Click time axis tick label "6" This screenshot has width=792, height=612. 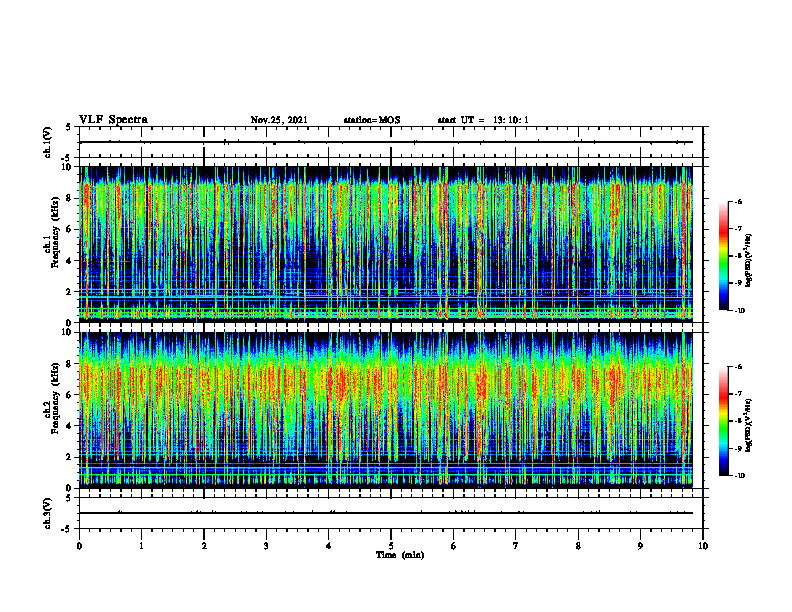pos(454,546)
